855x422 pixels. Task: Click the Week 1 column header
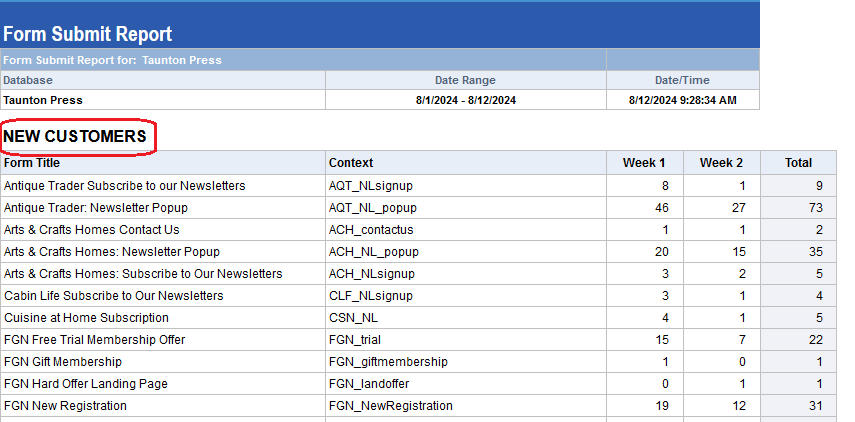[x=643, y=162]
